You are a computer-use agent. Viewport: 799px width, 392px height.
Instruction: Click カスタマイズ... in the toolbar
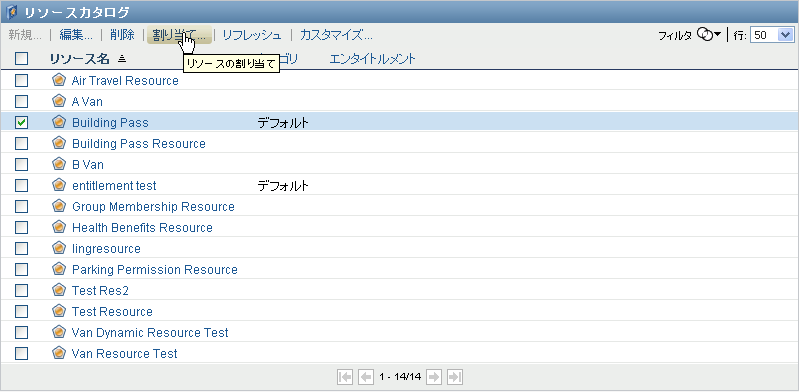(x=336, y=35)
